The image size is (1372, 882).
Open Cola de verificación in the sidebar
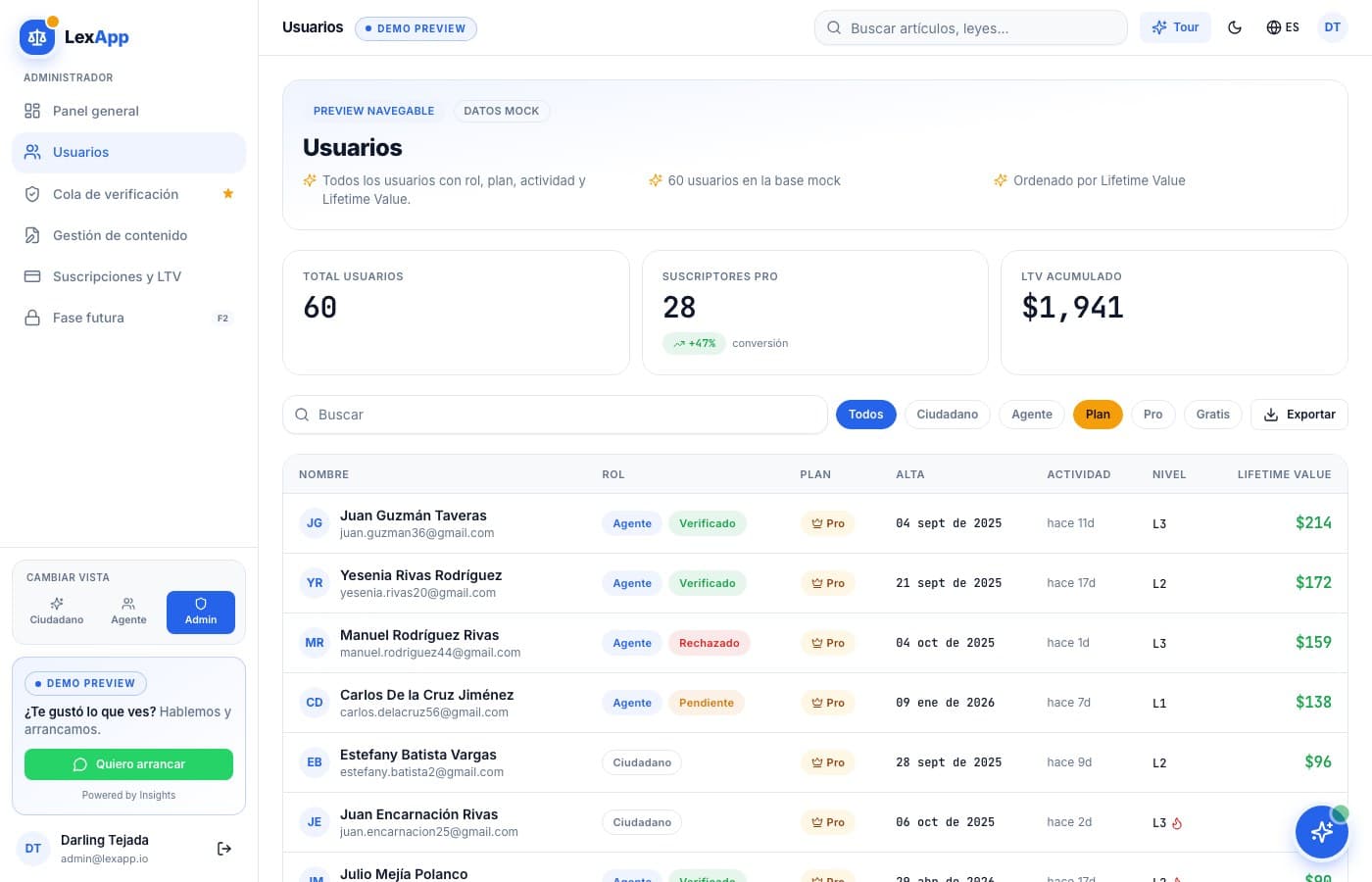128,194
